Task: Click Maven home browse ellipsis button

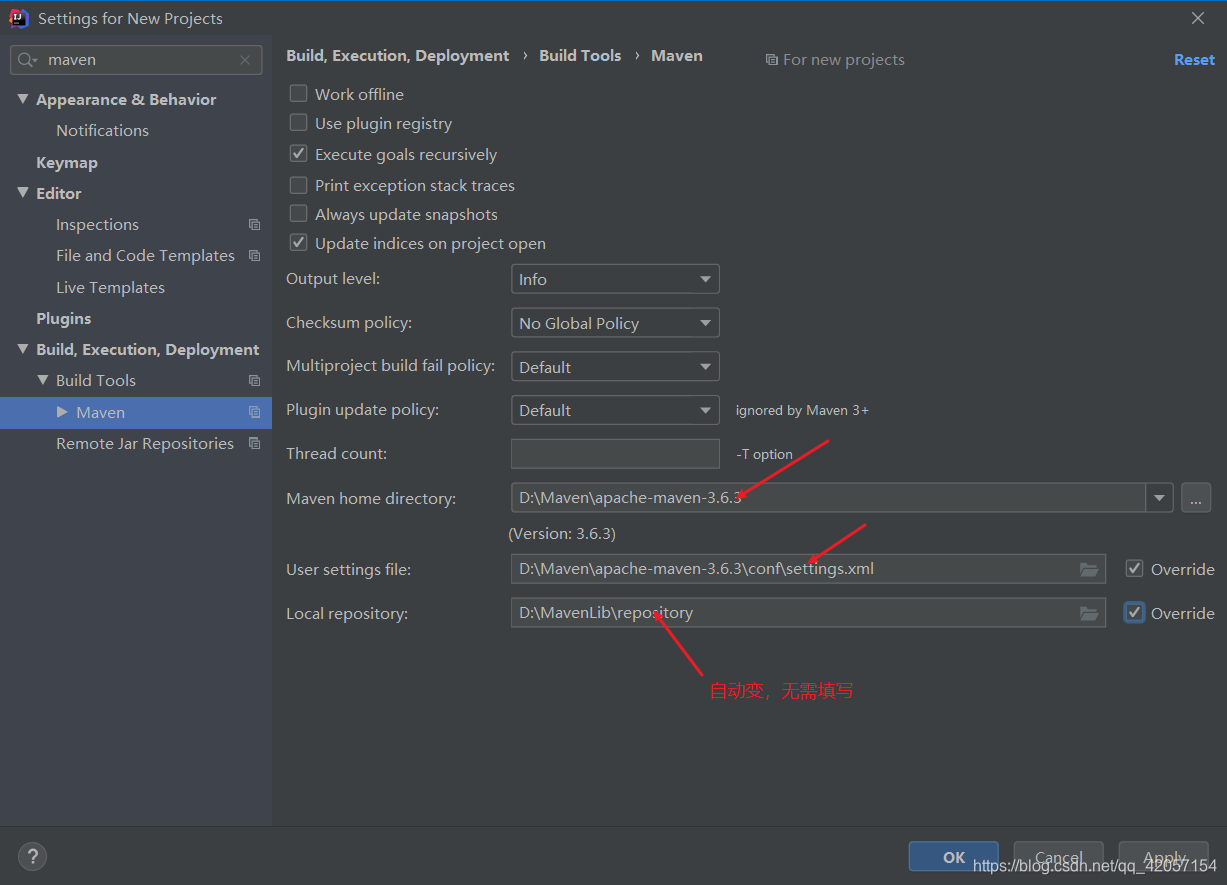Action: [1196, 498]
